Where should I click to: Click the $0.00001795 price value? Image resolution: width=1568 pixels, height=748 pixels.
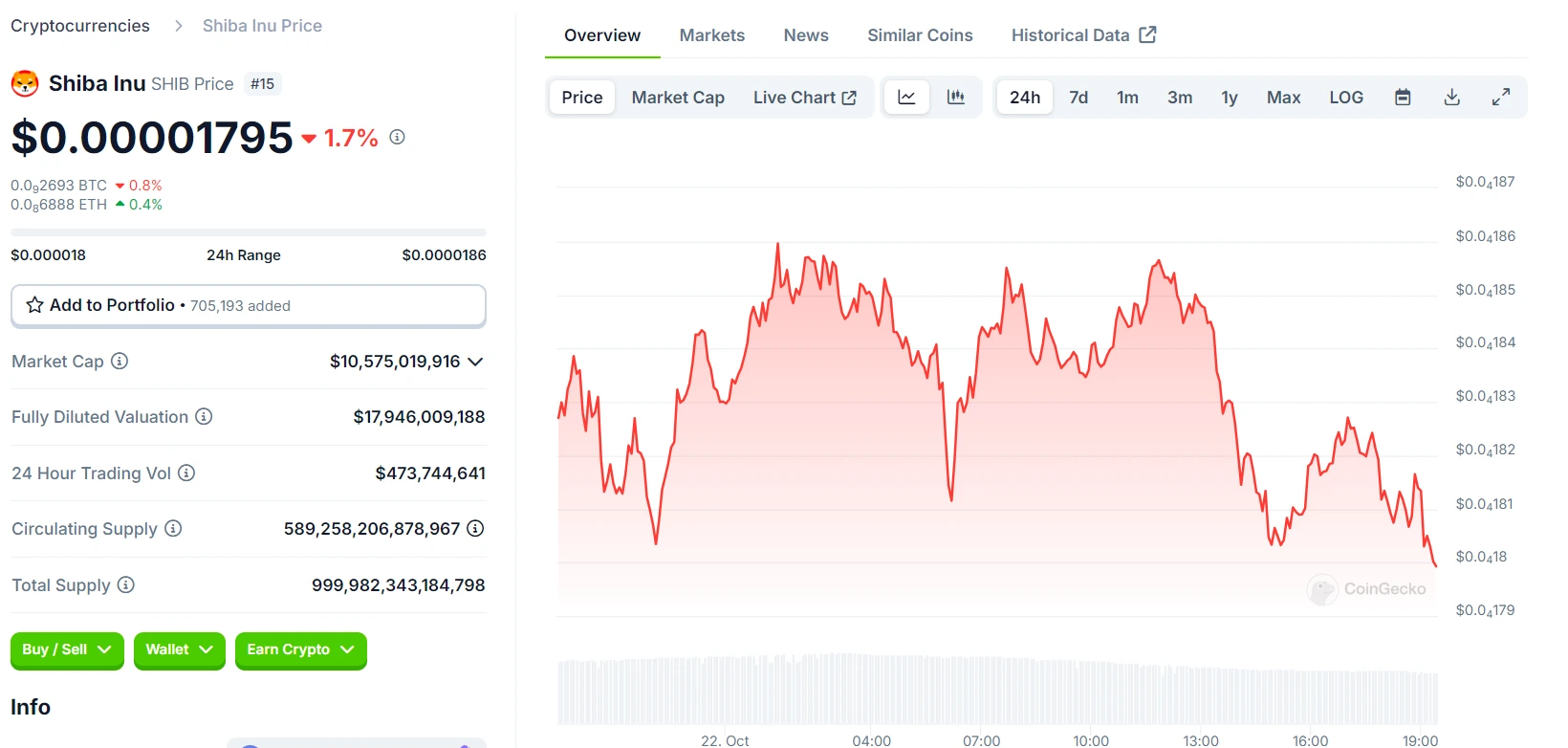(152, 138)
